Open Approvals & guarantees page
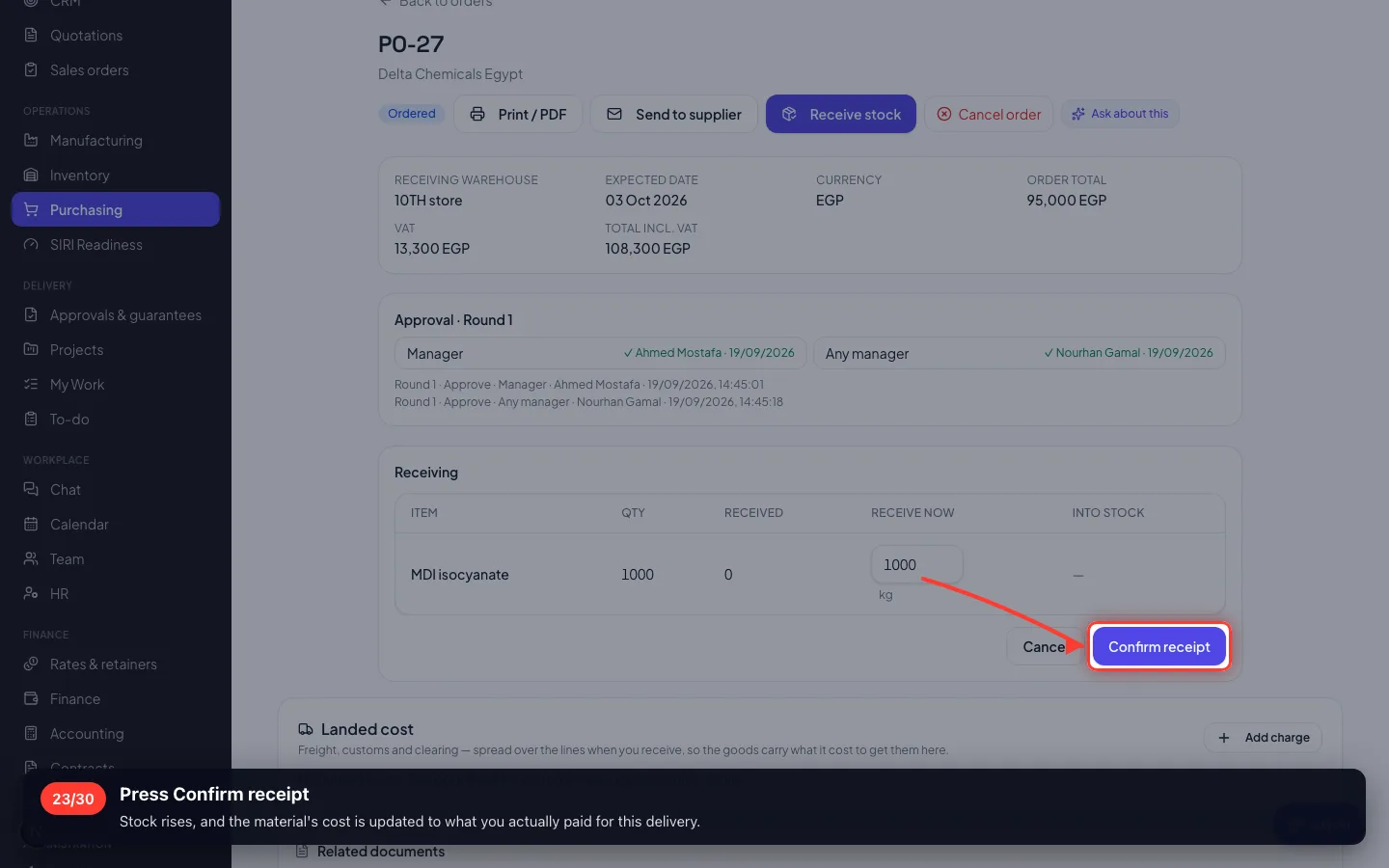Viewport: 1389px width, 868px height. (116, 315)
